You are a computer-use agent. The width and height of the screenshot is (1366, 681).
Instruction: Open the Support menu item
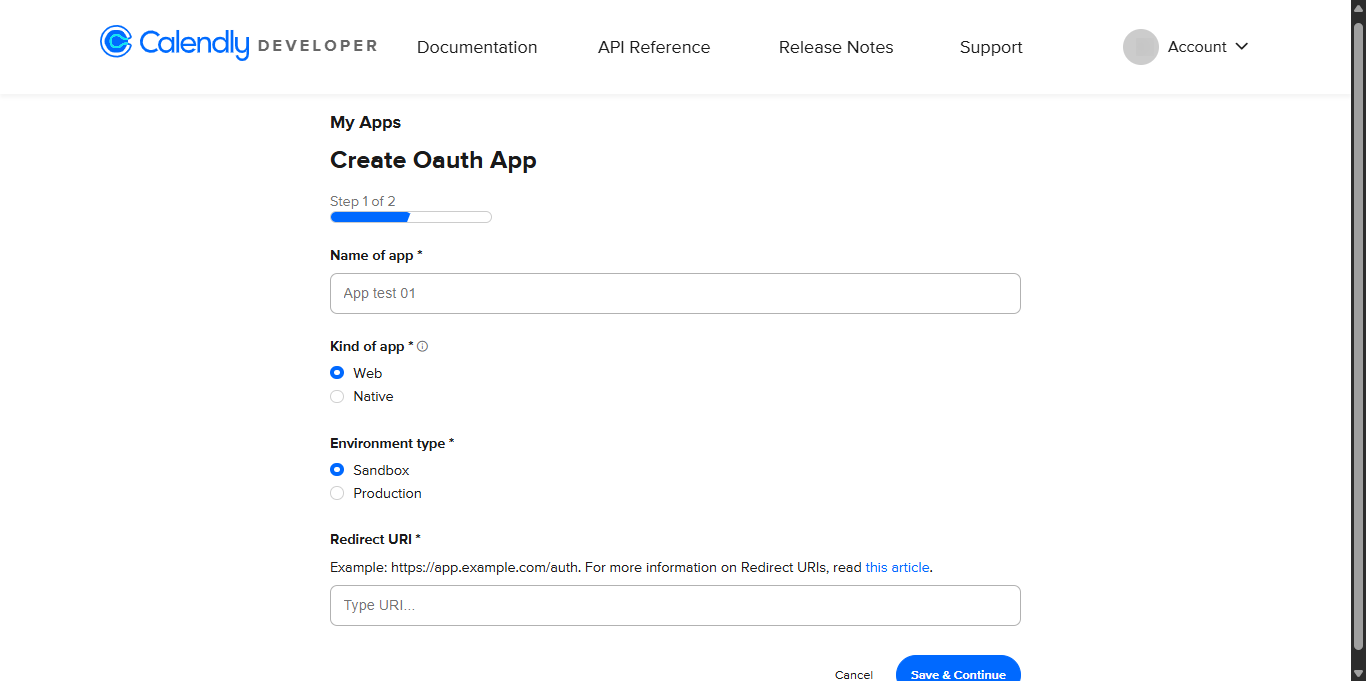(991, 47)
